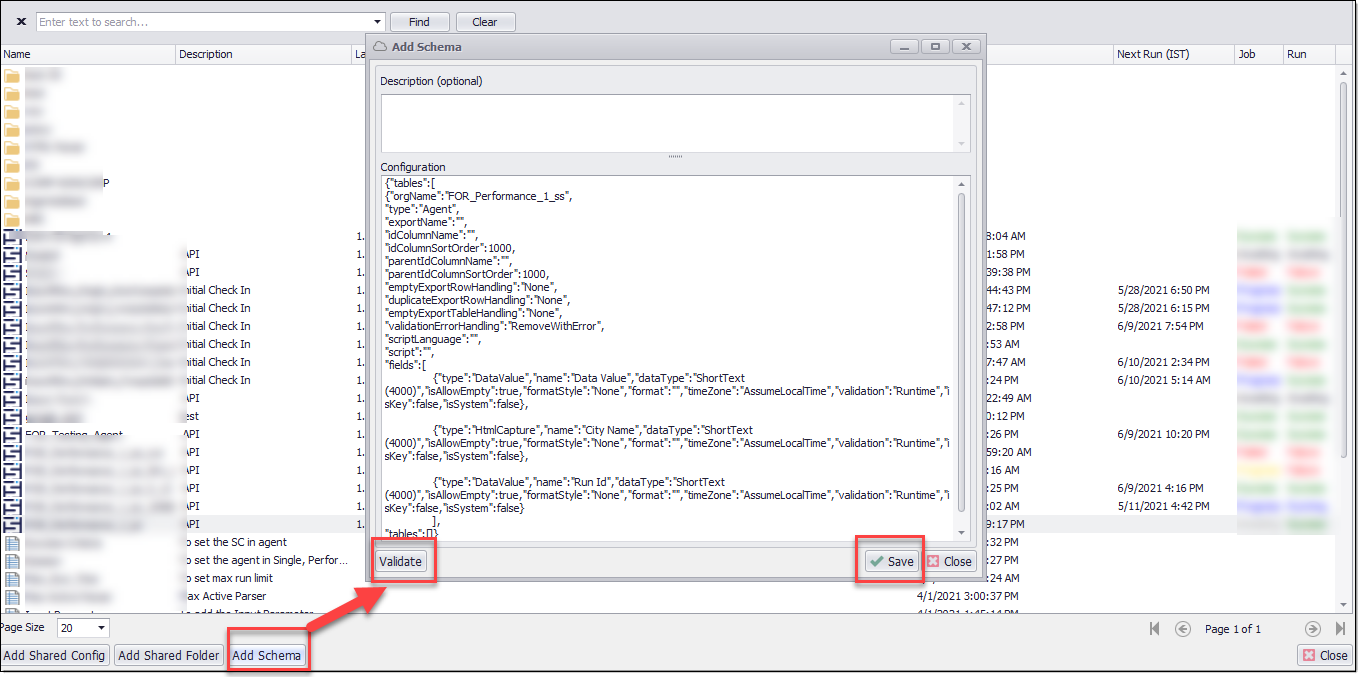This screenshot has height=677, width=1361.
Task: Click the cloud icon in Add Schema title bar
Action: click(380, 47)
